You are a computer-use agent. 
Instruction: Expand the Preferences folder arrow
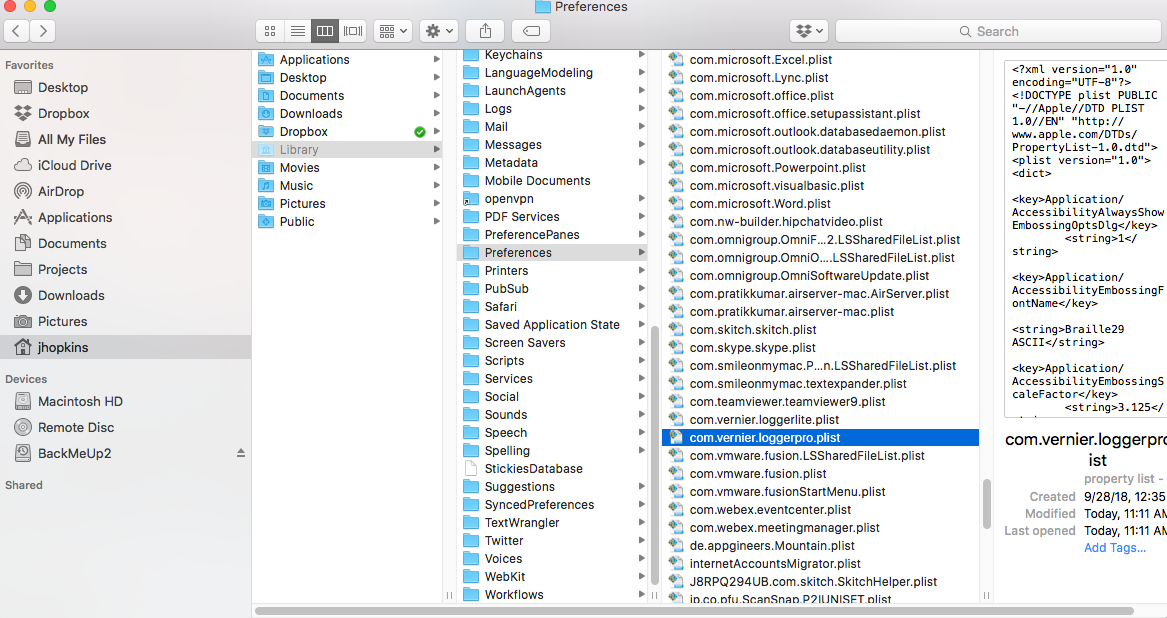pyautogui.click(x=642, y=252)
